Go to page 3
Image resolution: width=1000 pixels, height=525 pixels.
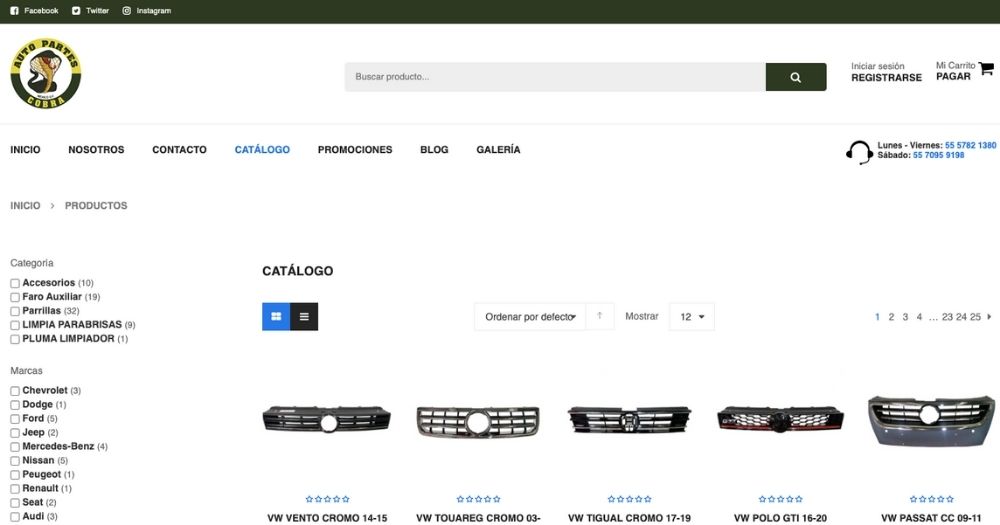click(905, 317)
